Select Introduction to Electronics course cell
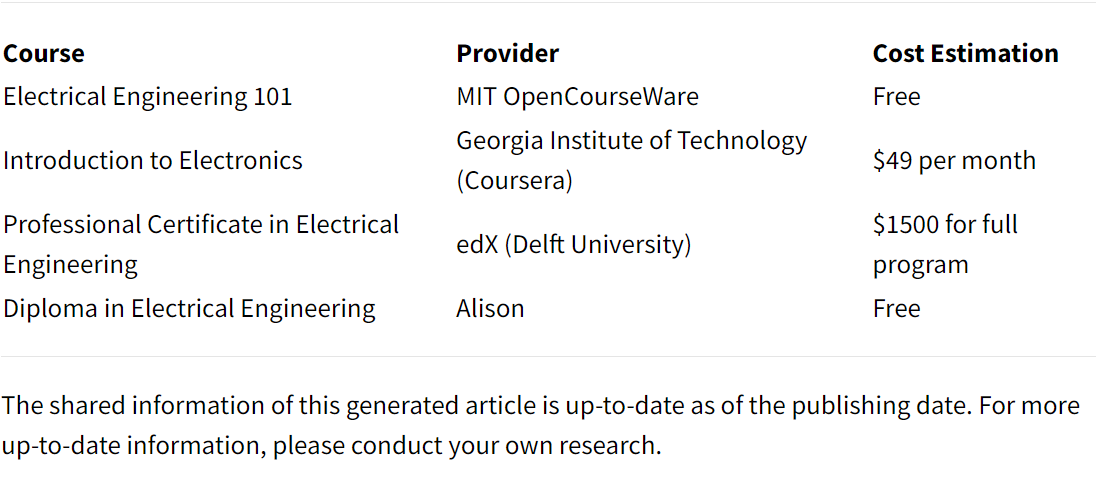 (153, 160)
